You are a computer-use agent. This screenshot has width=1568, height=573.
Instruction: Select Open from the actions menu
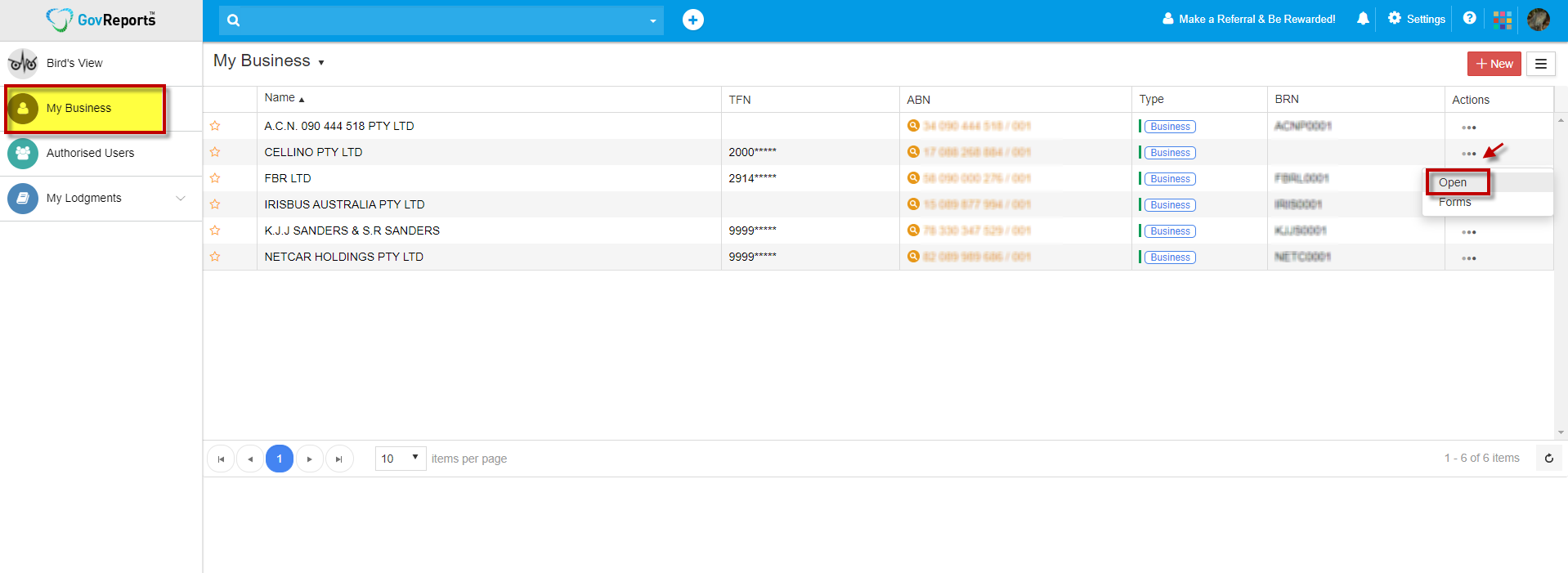[x=1453, y=182]
